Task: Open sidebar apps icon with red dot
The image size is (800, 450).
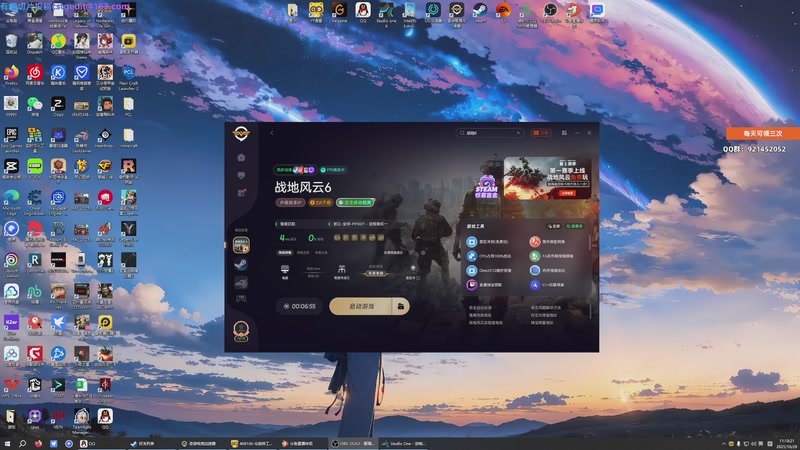Action: (x=241, y=193)
